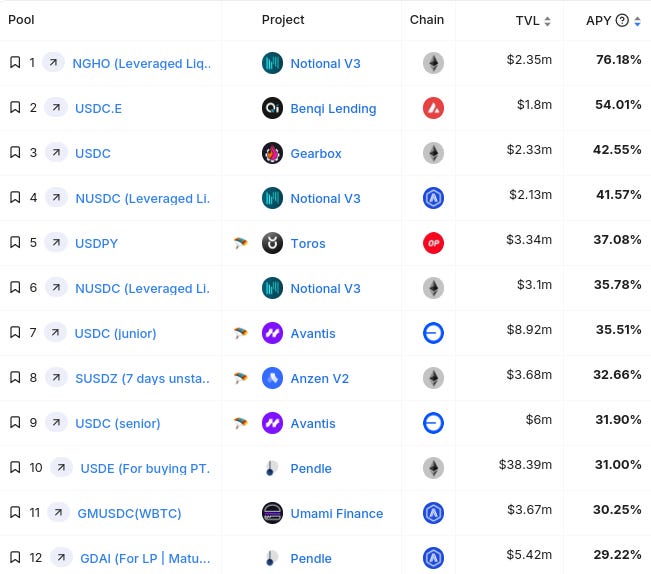Bookmark the USDC.E pool in row 2
The image size is (651, 574).
(15, 107)
